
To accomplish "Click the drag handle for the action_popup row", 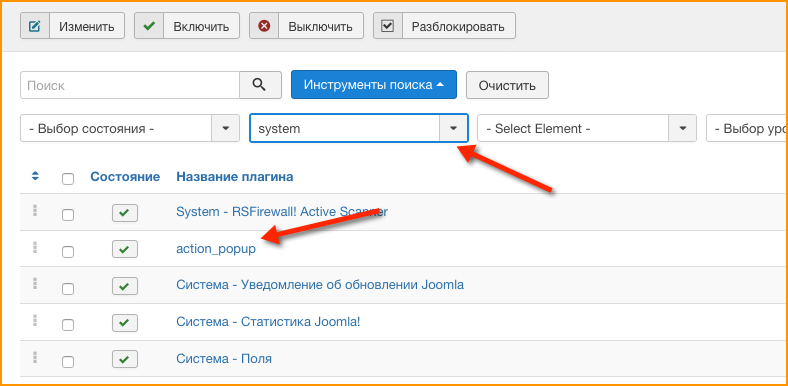I will tap(35, 247).
